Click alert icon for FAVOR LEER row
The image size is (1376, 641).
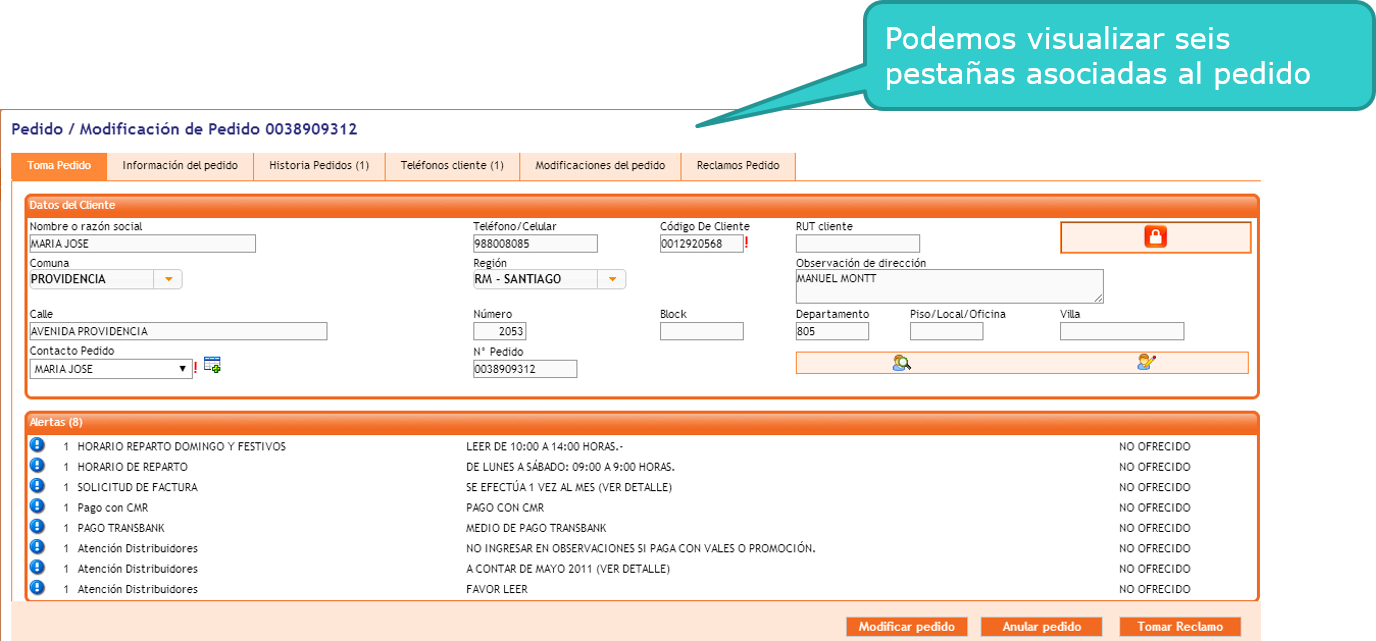click(x=38, y=588)
